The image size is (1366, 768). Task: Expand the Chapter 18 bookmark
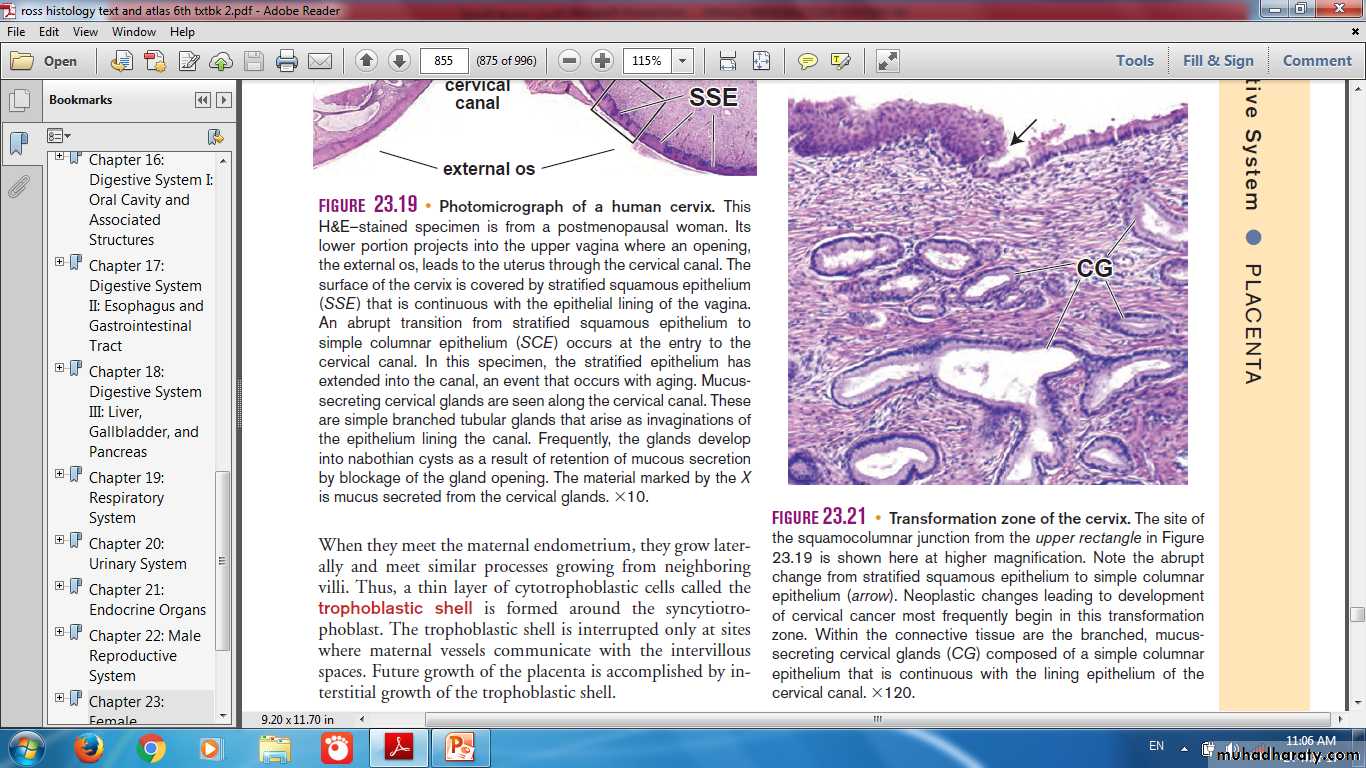coord(60,368)
